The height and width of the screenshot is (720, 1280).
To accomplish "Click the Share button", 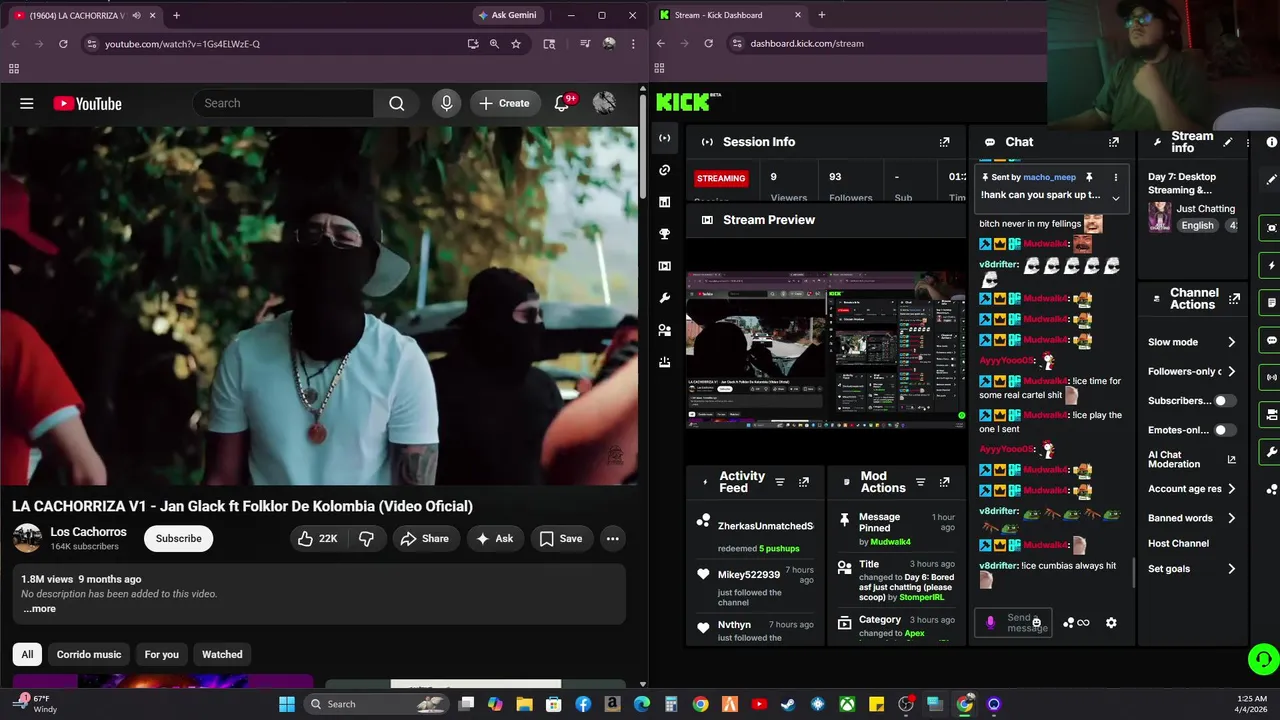I will (x=424, y=538).
